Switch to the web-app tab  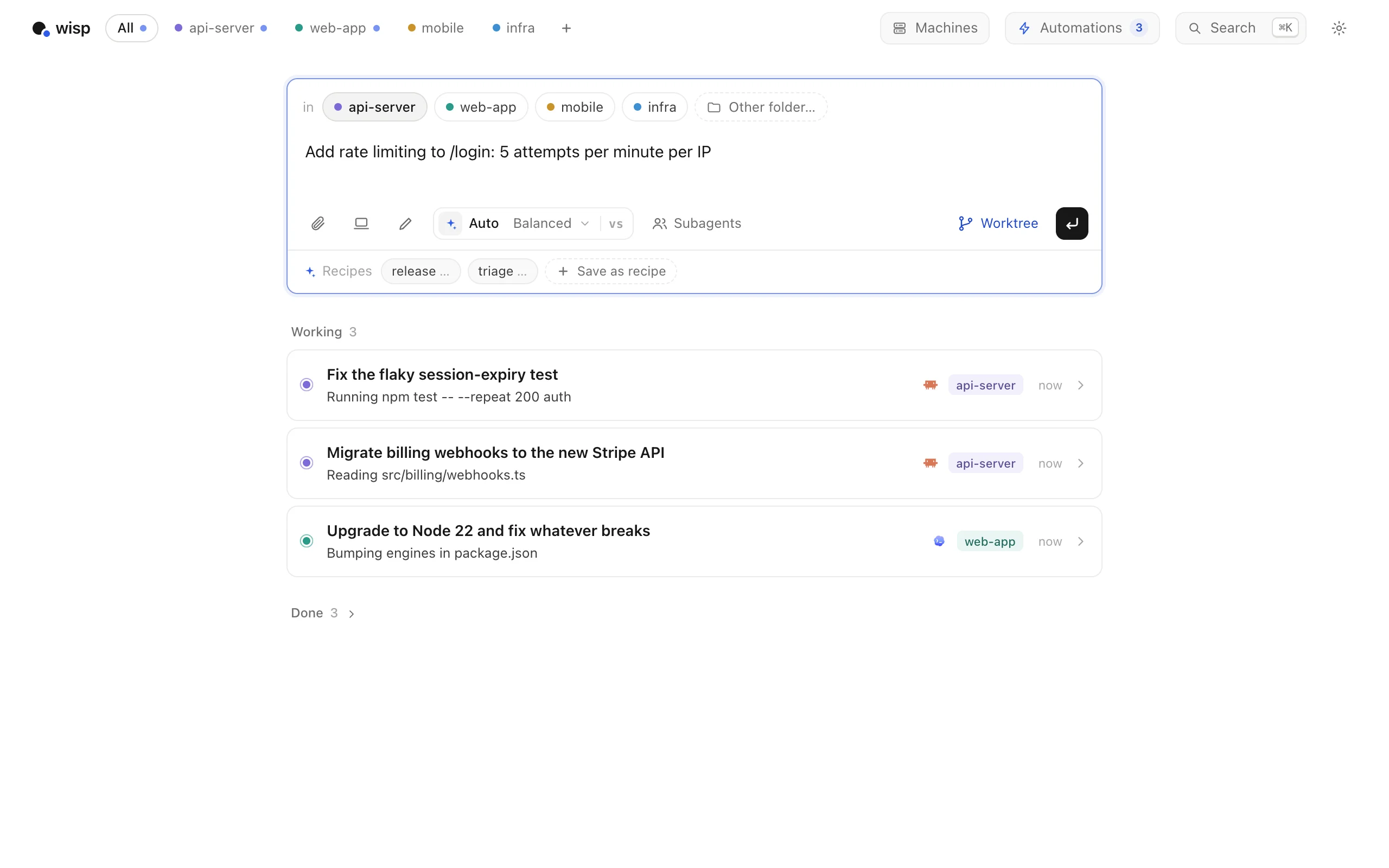pyautogui.click(x=337, y=28)
